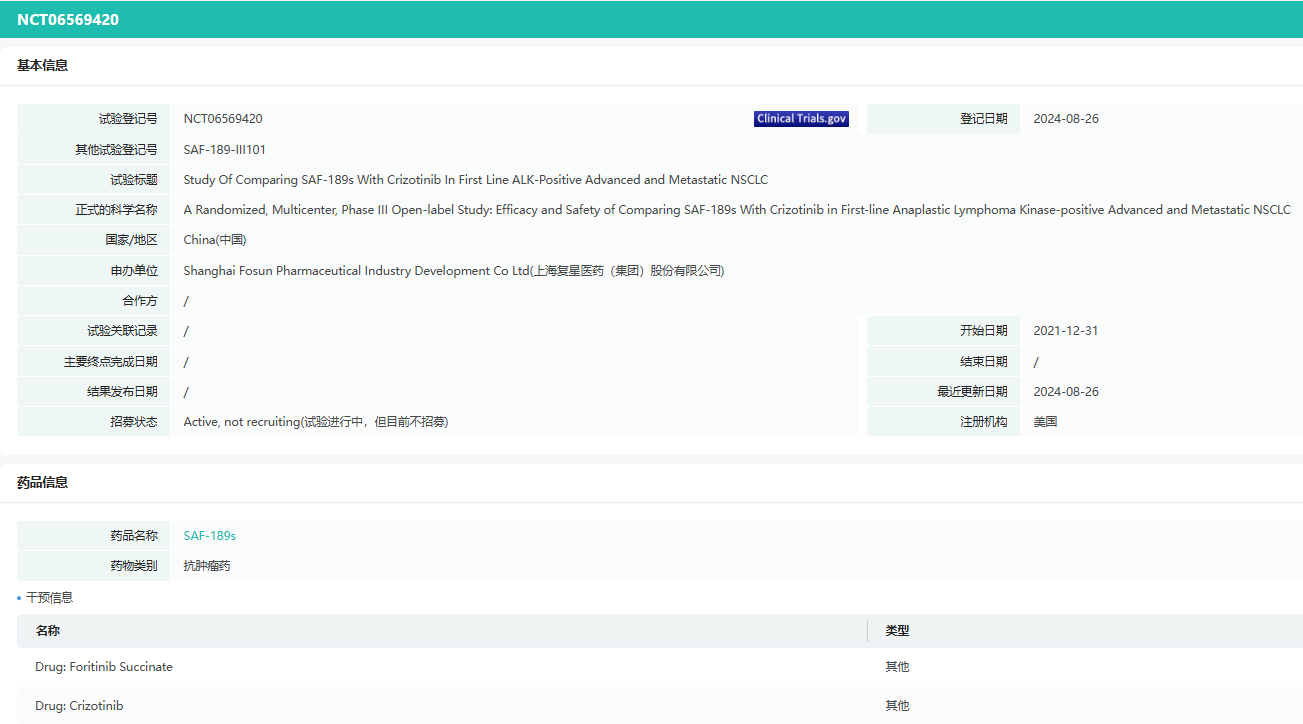Select the 基本信息 section heading
Viewport: 1303px width, 724px height.
click(x=43, y=66)
